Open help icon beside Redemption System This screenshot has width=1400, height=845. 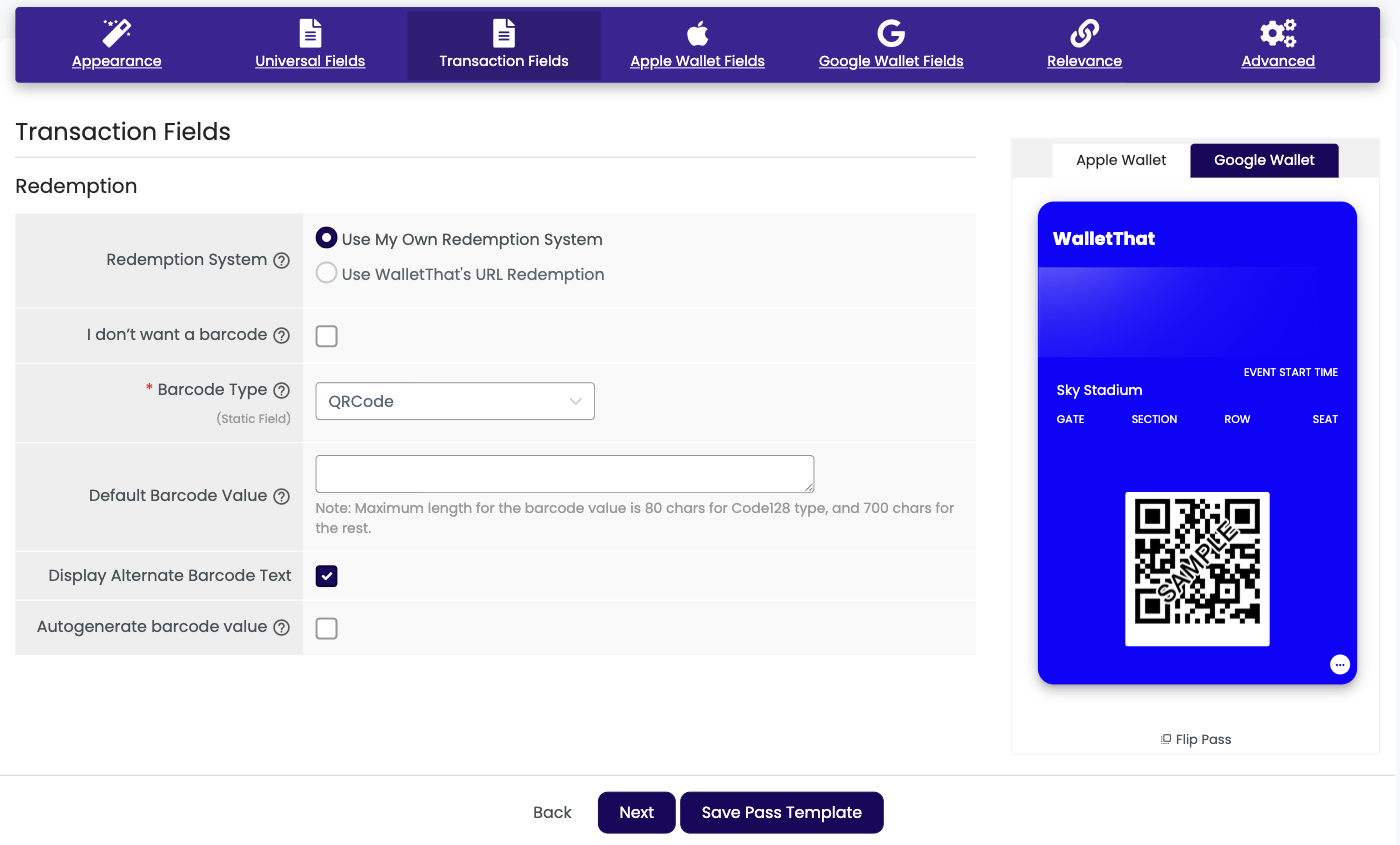(x=282, y=260)
